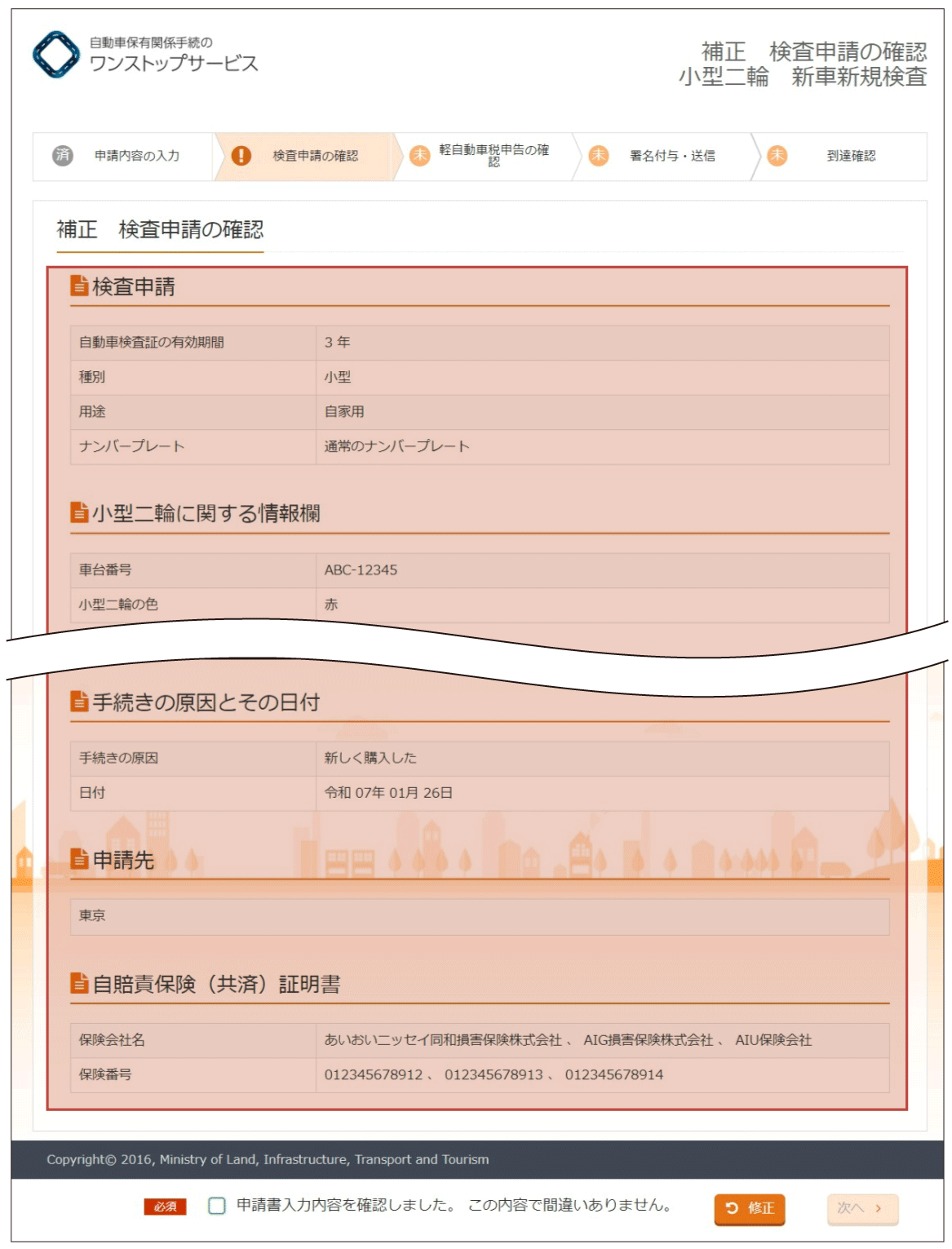Click the exclamation icon for 検査申請の確認 step
The height and width of the screenshot is (1249, 952).
pos(241,155)
